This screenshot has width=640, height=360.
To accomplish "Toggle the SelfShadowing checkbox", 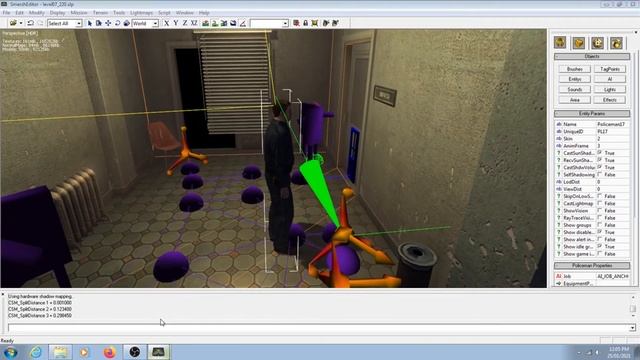I will click(600, 175).
